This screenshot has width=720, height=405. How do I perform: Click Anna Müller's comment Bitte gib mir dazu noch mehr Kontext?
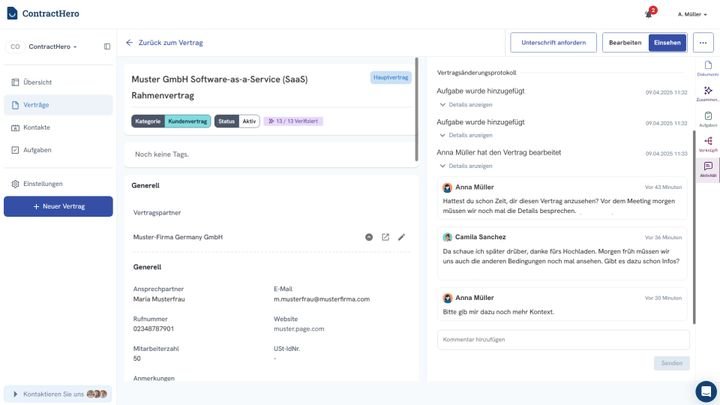pyautogui.click(x=498, y=312)
